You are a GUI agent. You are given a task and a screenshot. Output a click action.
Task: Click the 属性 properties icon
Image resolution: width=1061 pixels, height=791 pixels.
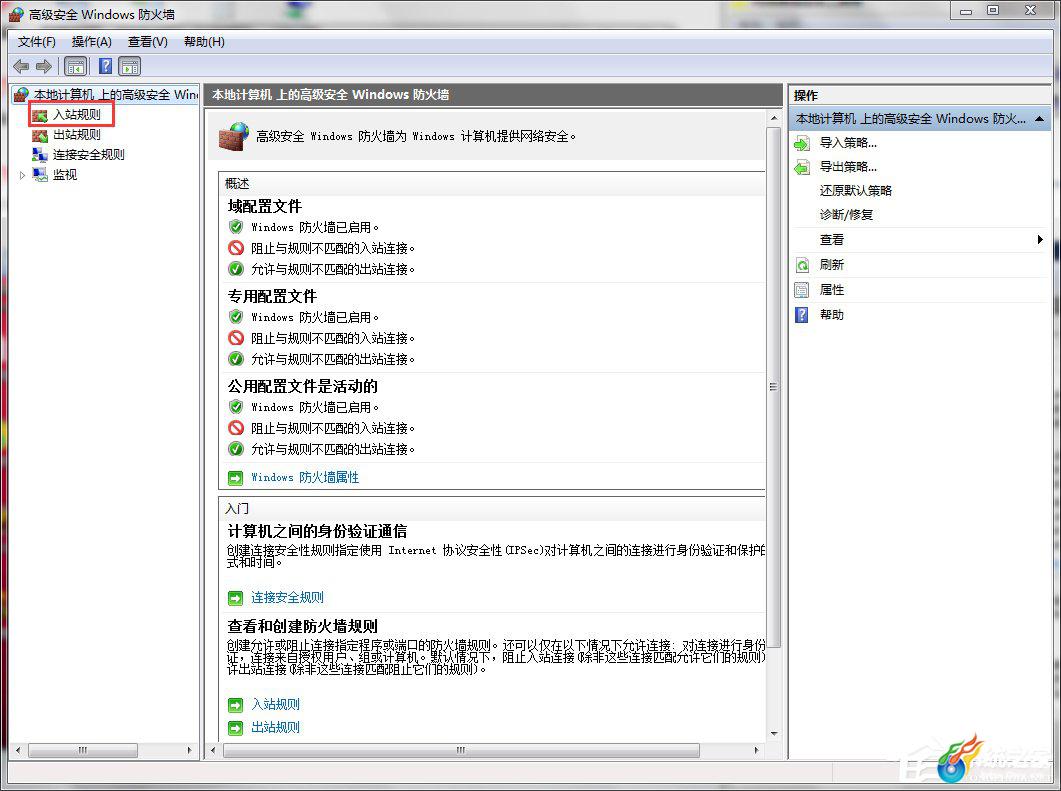click(802, 290)
